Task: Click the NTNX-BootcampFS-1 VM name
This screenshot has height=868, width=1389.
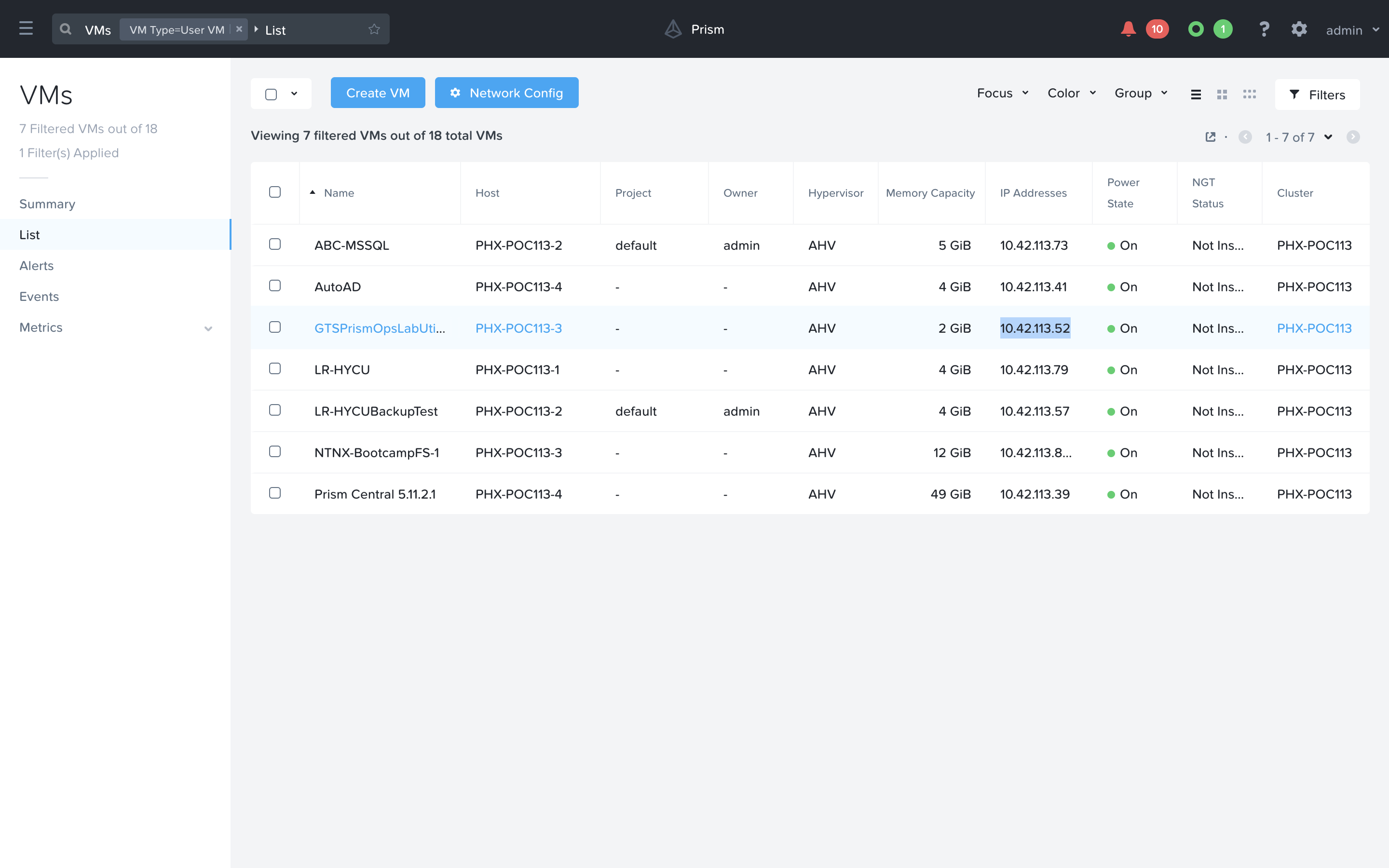Action: coord(377,453)
